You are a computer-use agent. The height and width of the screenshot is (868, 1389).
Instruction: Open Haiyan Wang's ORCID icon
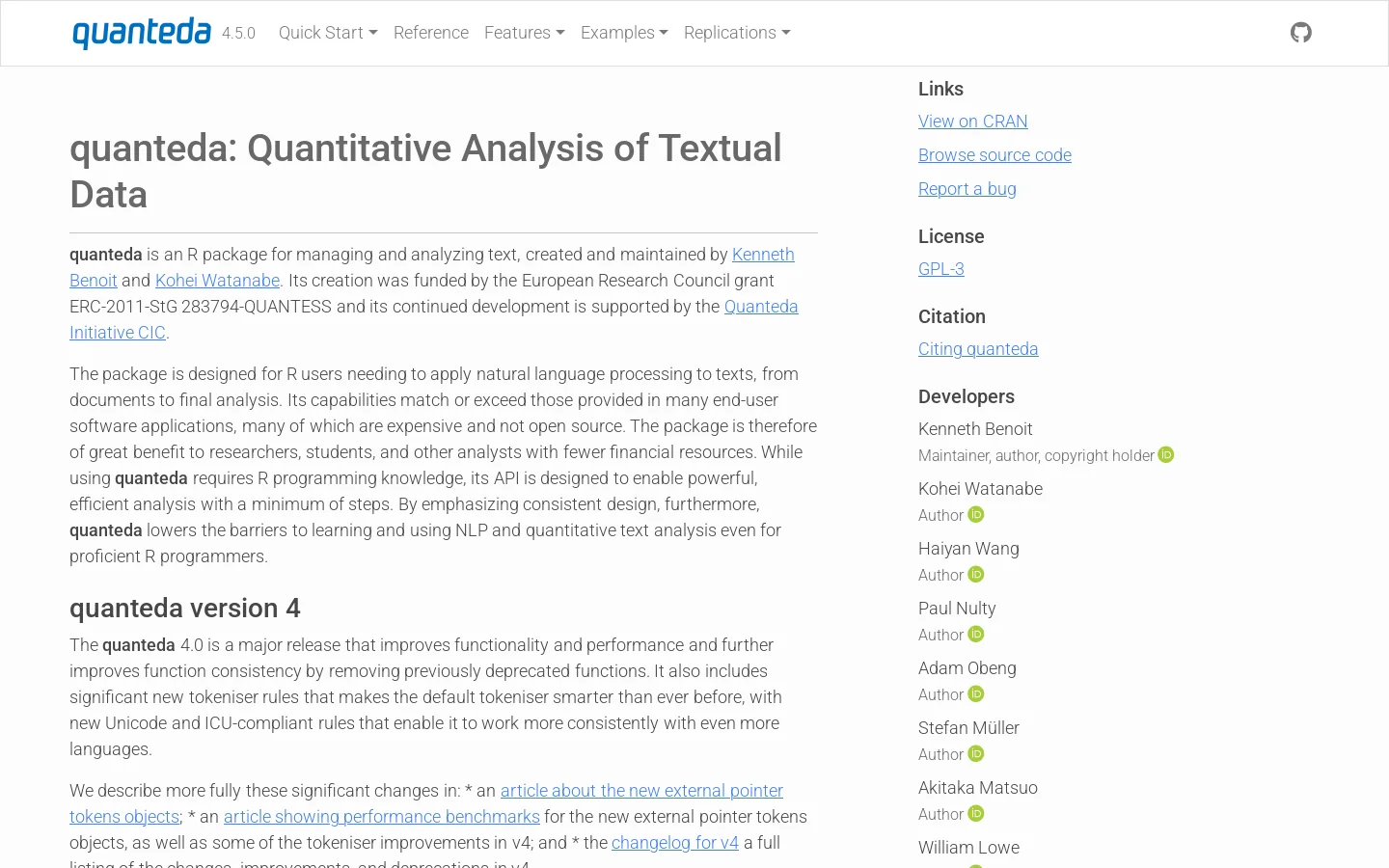976,575
